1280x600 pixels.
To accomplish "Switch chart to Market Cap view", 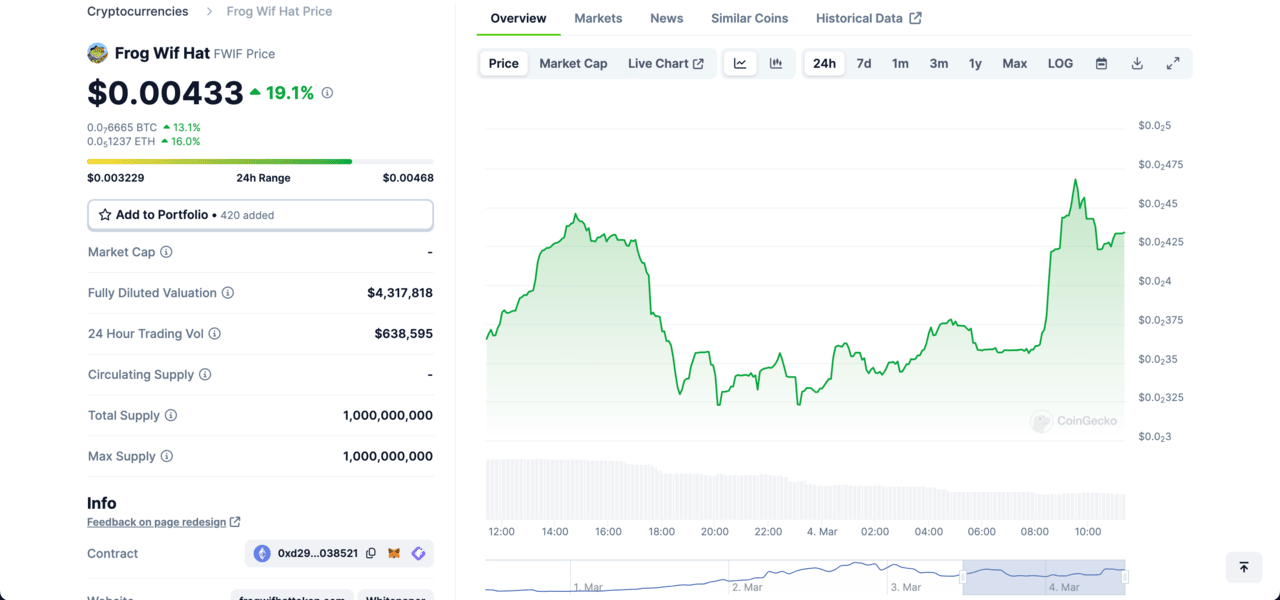I will point(573,63).
